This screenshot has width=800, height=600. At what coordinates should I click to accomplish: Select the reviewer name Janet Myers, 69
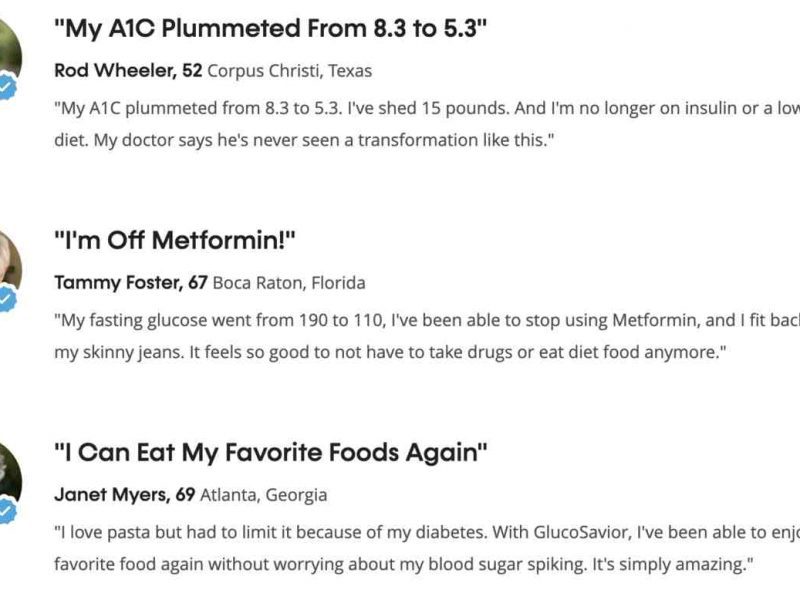click(x=124, y=495)
